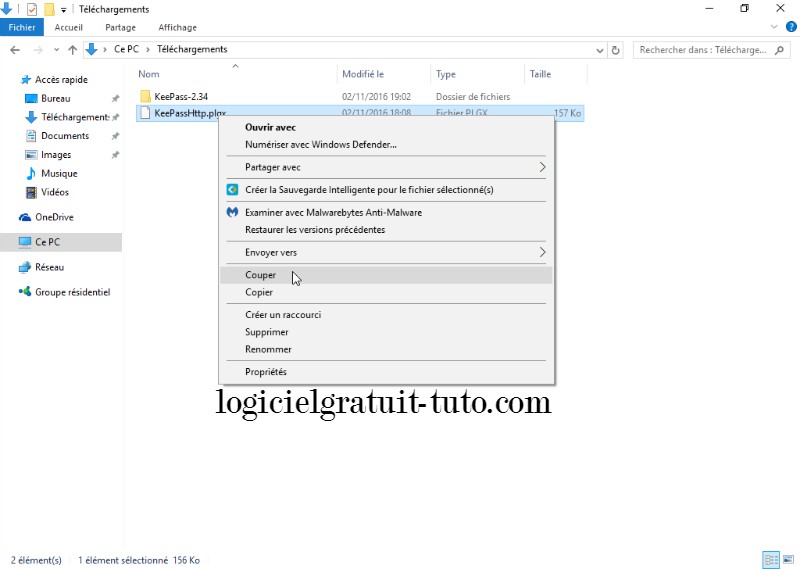Click the Dossier de fichiers type cell
800x569 pixels.
click(x=473, y=96)
